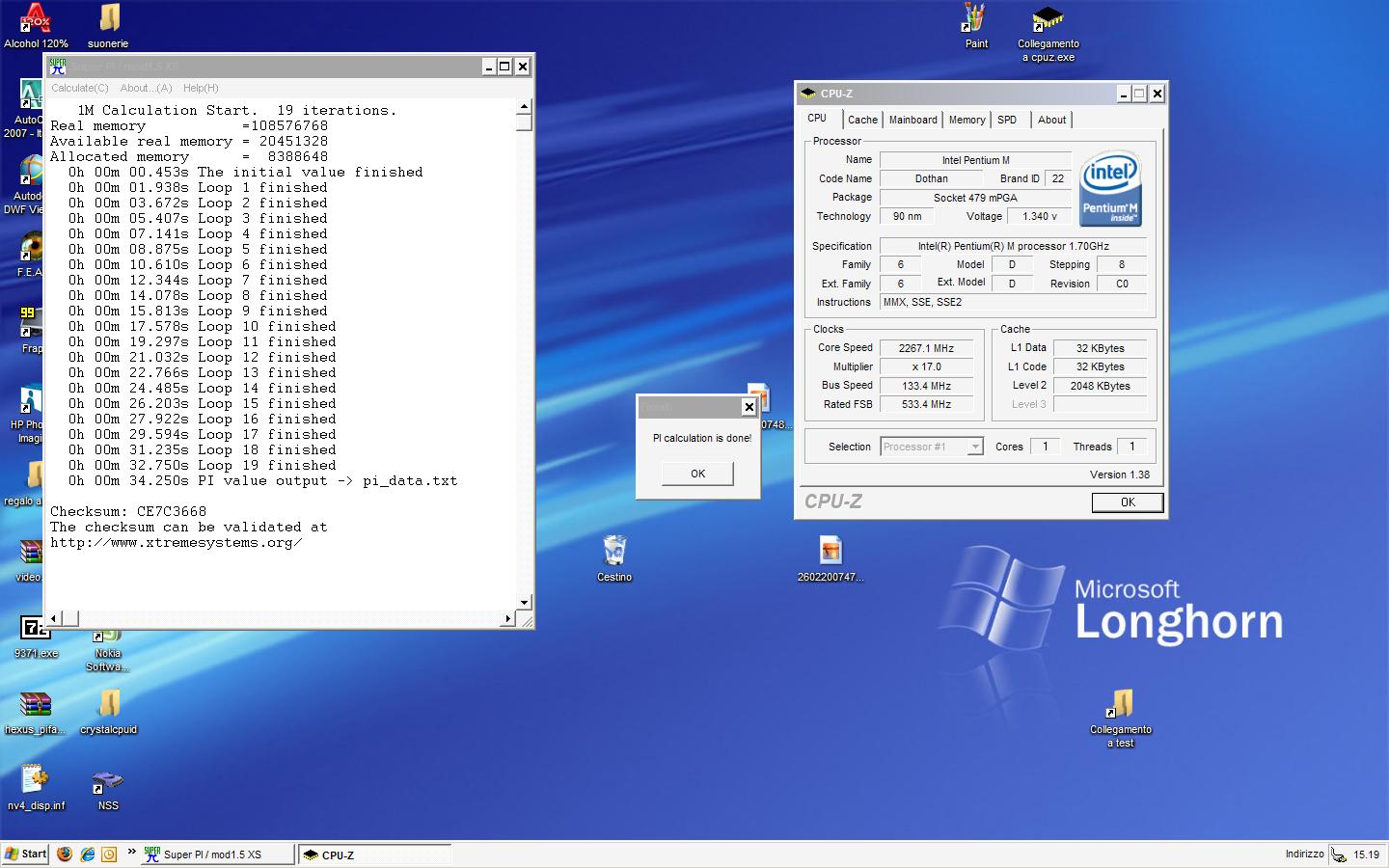1389x868 pixels.
Task: Click the Core Speed 2267.1 MHz field
Action: pyautogui.click(x=926, y=348)
